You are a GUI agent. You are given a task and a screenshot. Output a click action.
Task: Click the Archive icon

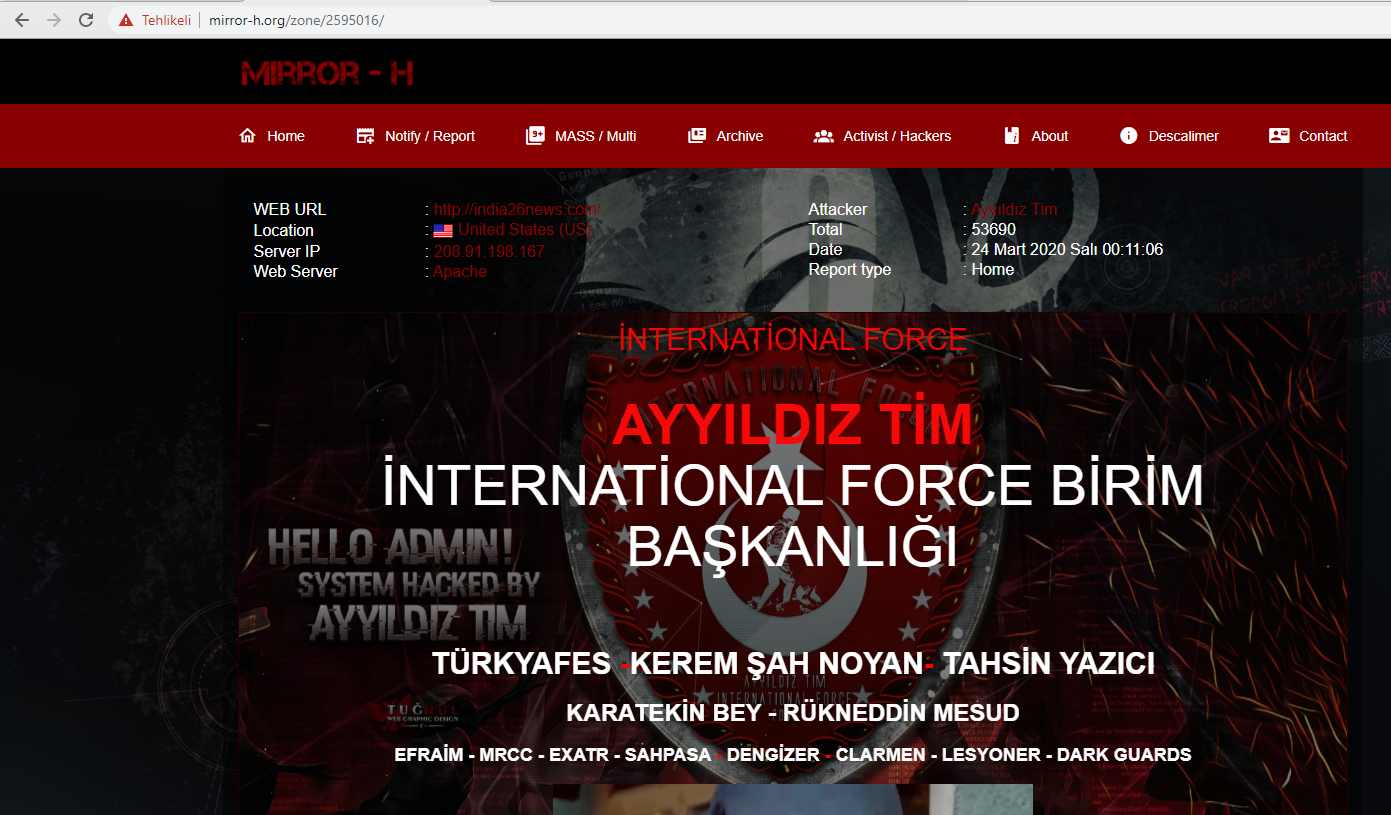(x=697, y=136)
